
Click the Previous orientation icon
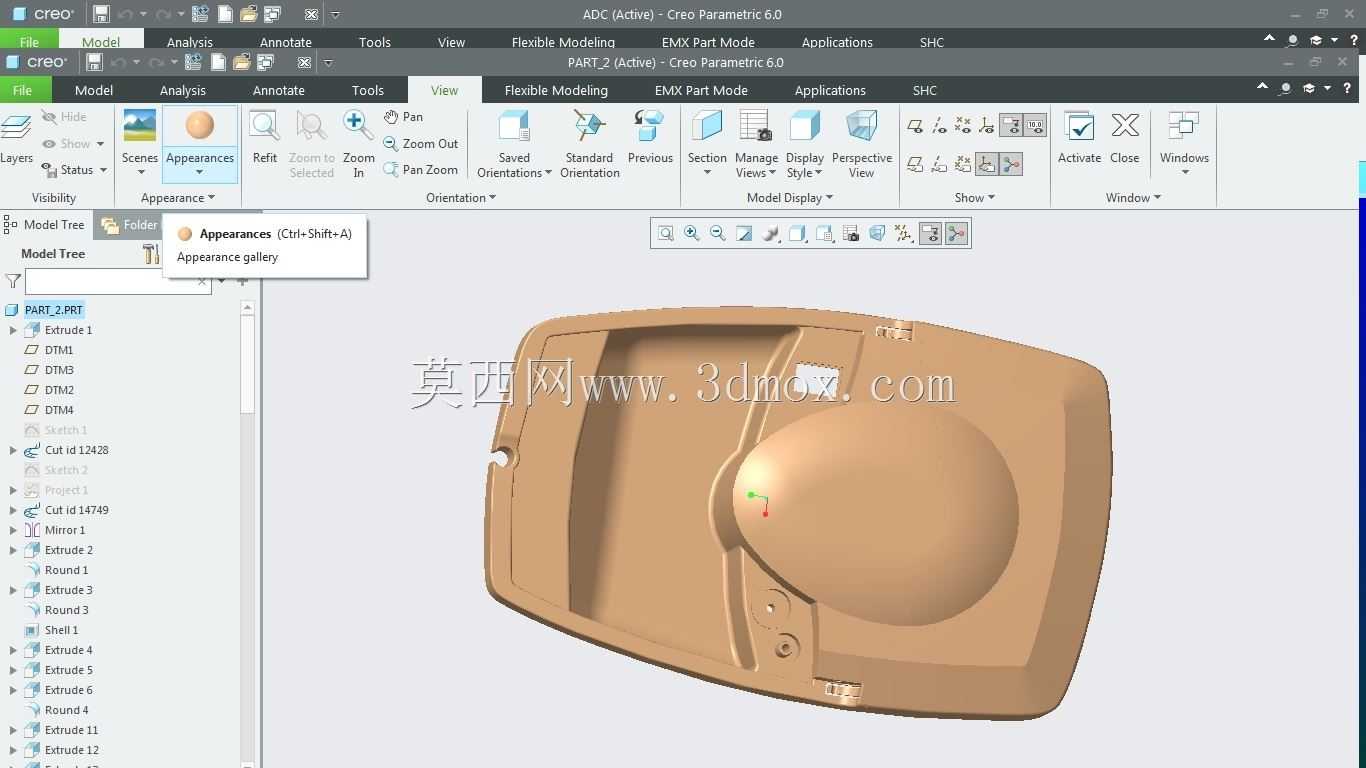coord(650,126)
